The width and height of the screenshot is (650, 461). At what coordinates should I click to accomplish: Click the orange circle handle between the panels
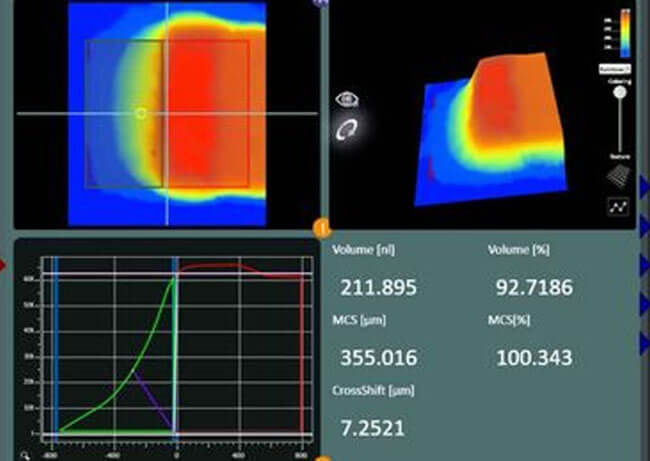point(322,227)
